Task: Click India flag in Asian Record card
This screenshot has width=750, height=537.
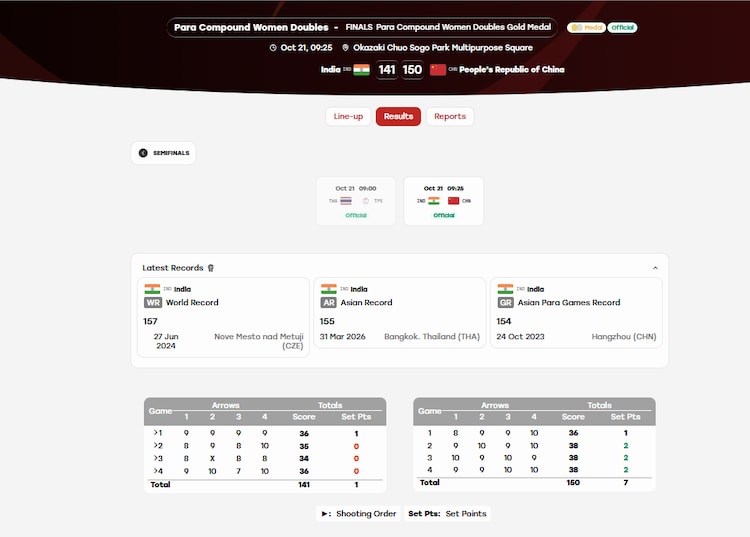Action: point(329,289)
